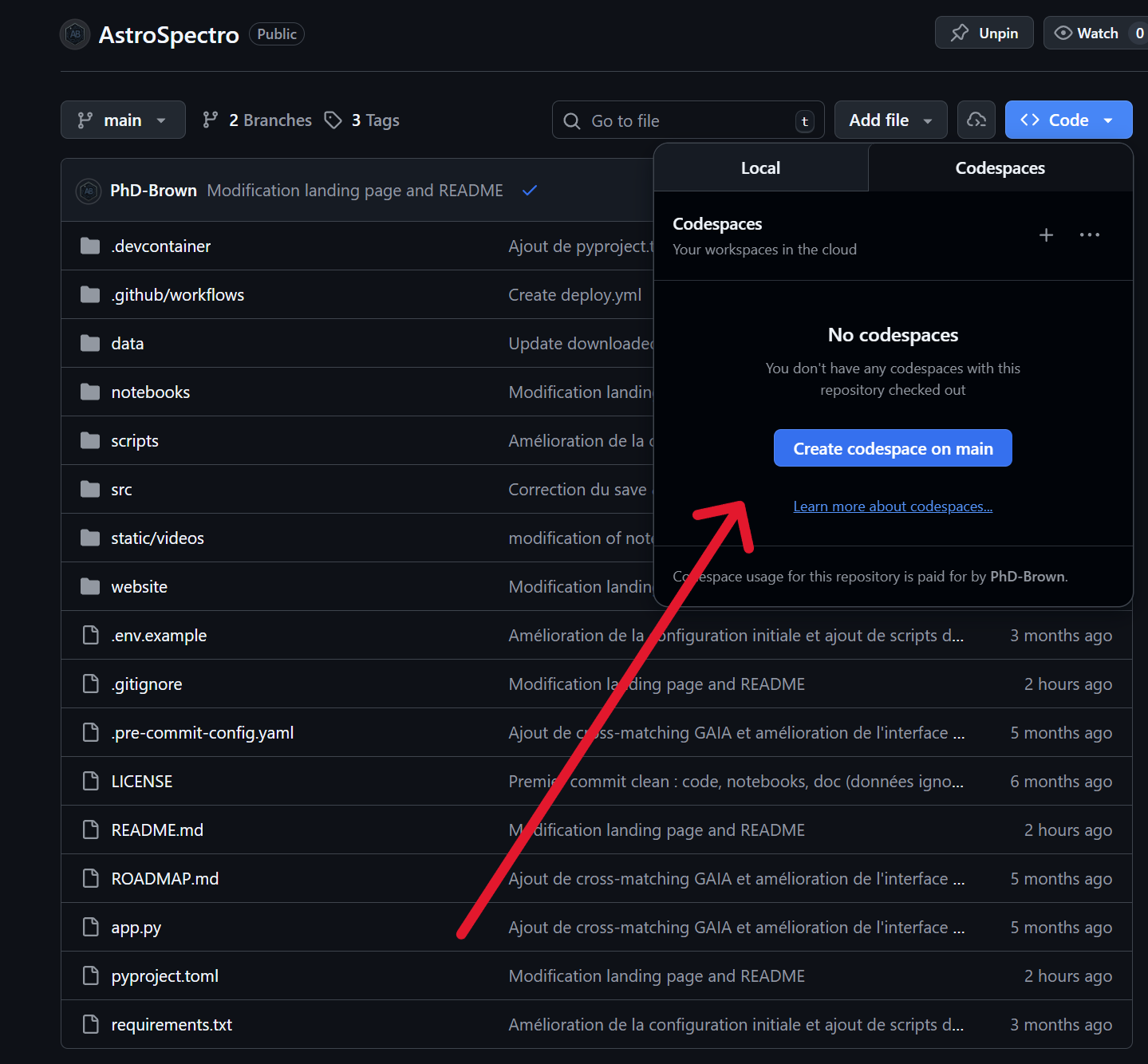Click the tag icon beside 3 Tags
Image resolution: width=1148 pixels, height=1064 pixels.
[333, 120]
